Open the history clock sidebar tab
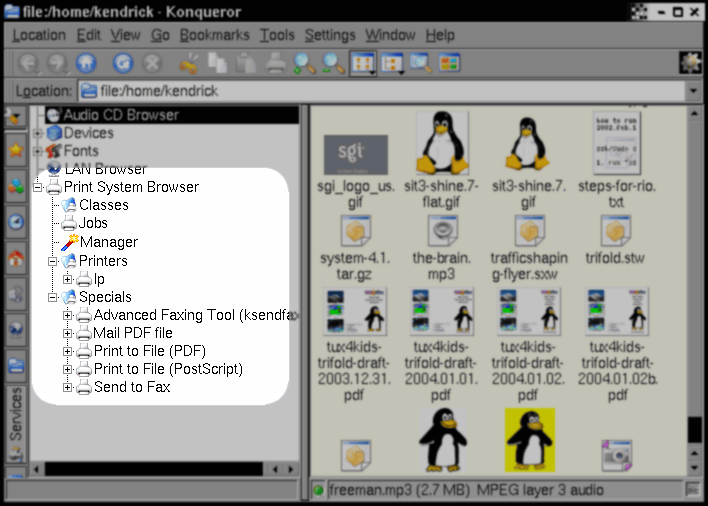708x506 pixels. click(16, 222)
